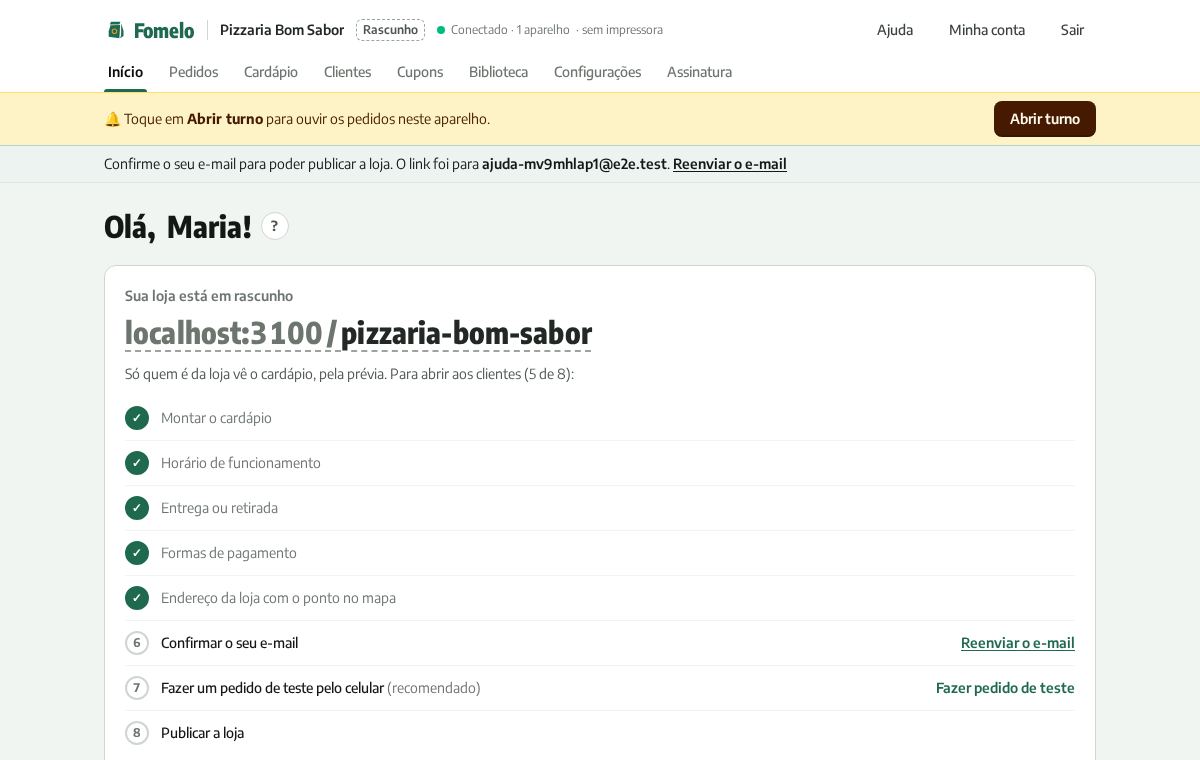This screenshot has height=760, width=1200.
Task: Open Minha conta
Action: tap(987, 30)
